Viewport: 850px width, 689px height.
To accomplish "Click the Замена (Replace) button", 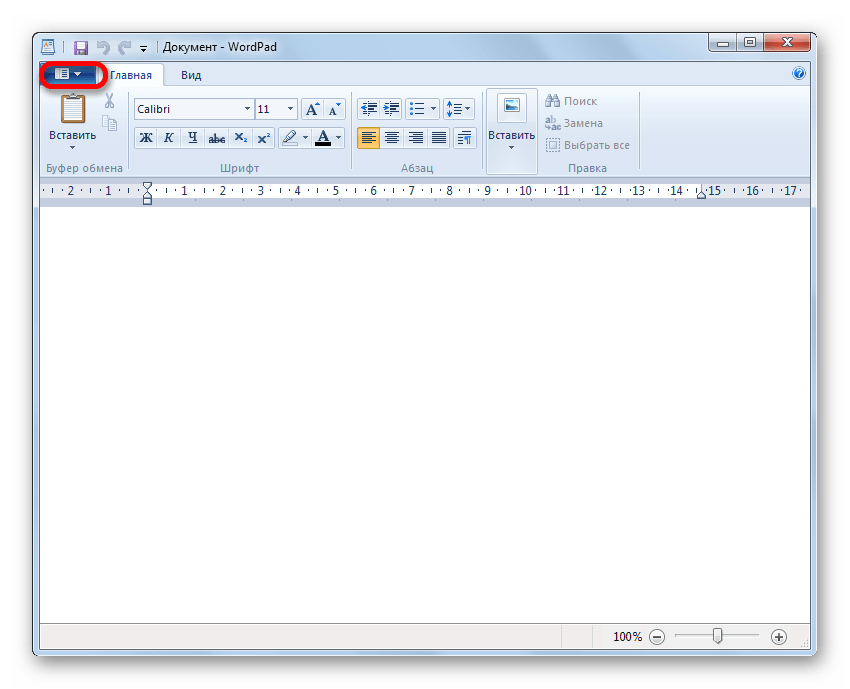I will click(573, 123).
